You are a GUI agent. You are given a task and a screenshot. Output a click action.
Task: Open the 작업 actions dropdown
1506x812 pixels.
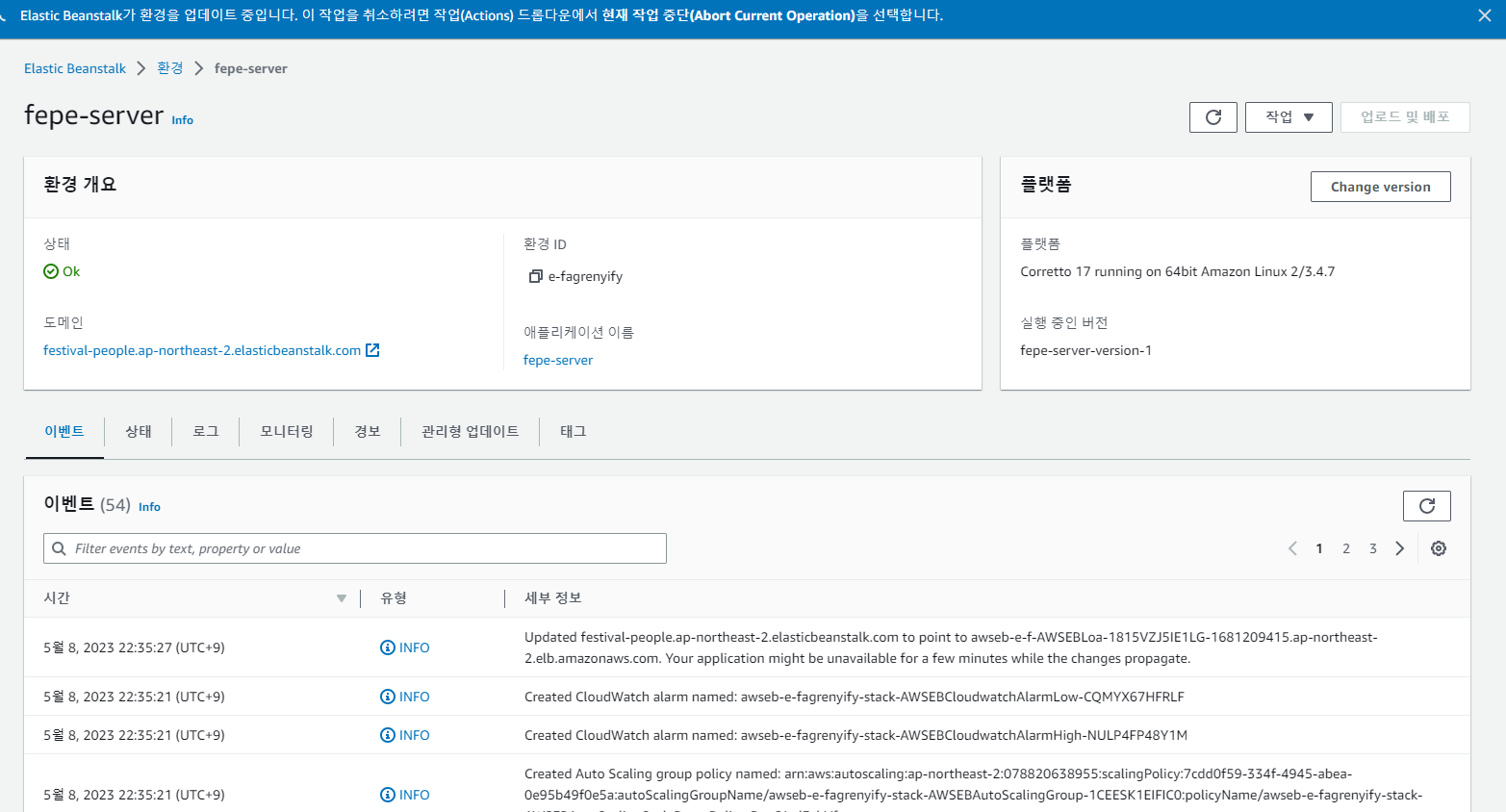pyautogui.click(x=1289, y=117)
